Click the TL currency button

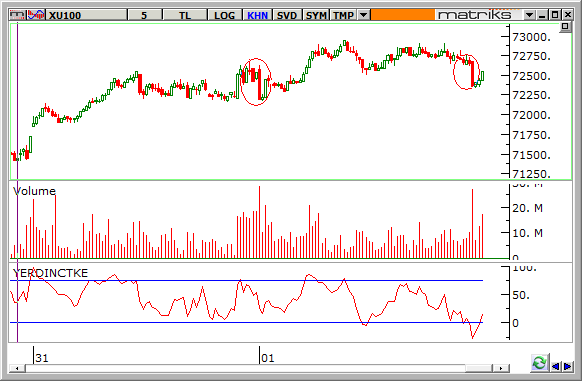point(184,15)
